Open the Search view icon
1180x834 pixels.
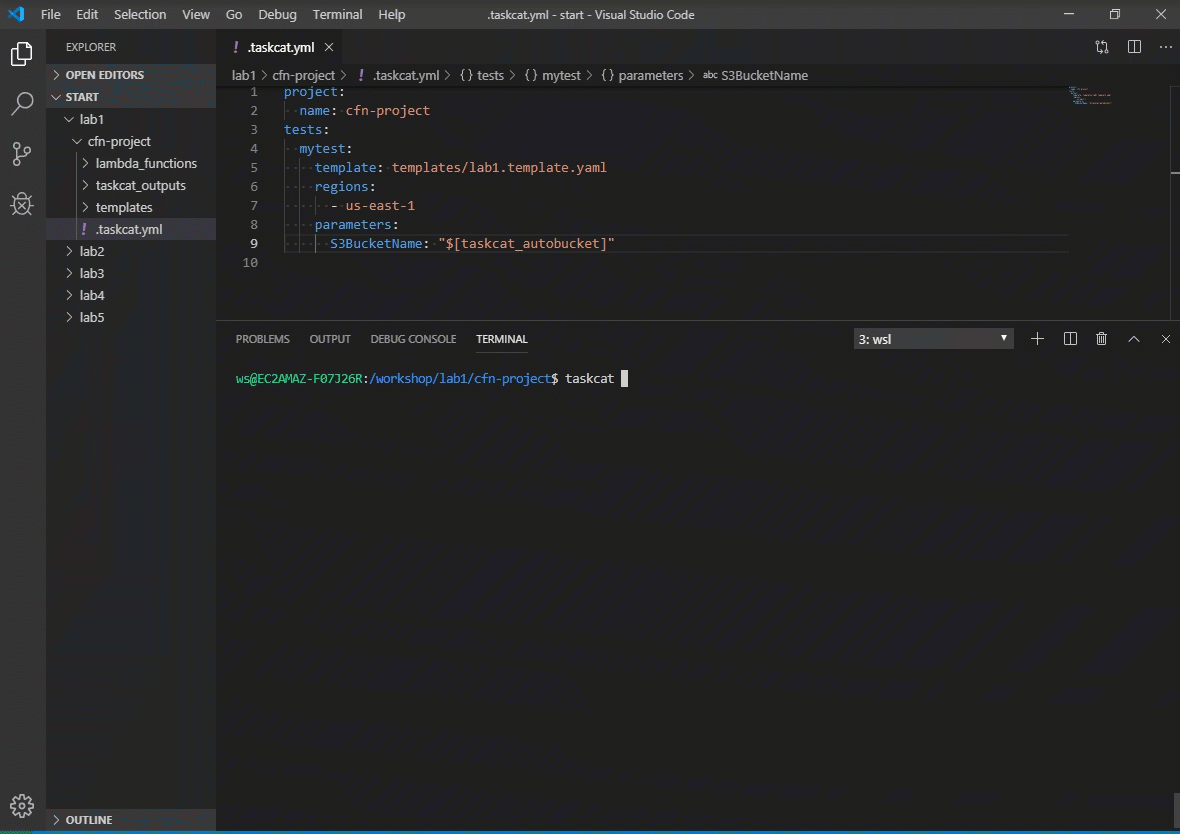pos(22,104)
